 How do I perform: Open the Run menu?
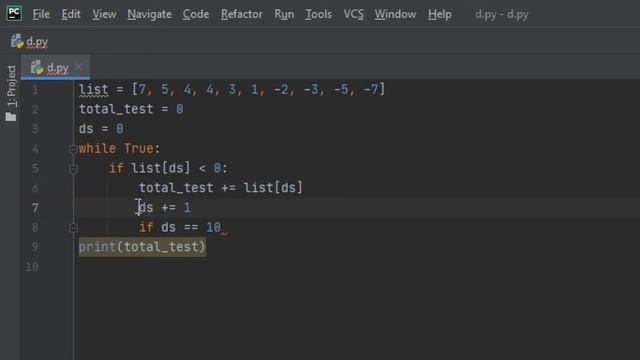(x=284, y=14)
